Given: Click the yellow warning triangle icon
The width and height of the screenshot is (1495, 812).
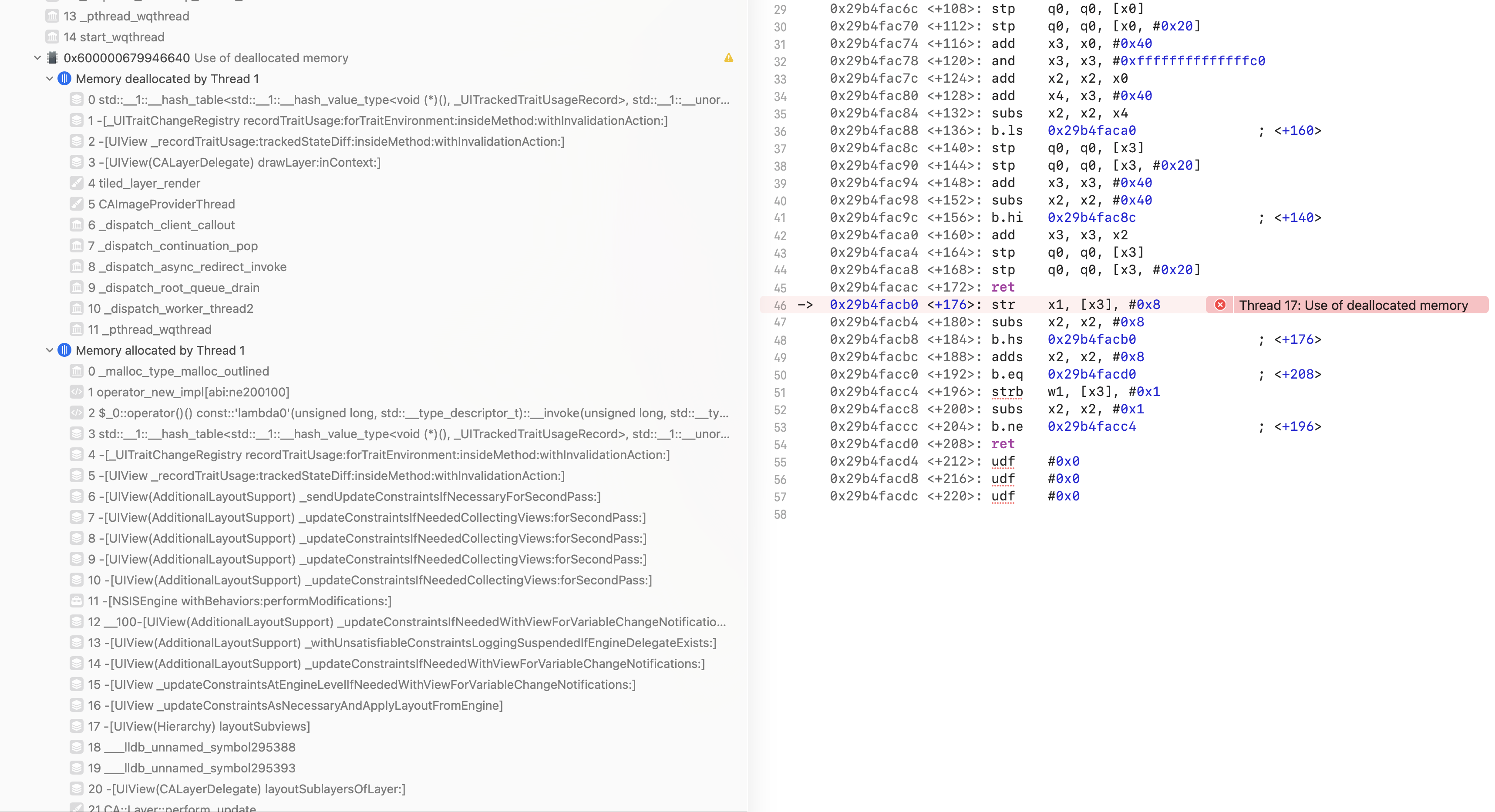Looking at the screenshot, I should tap(728, 58).
